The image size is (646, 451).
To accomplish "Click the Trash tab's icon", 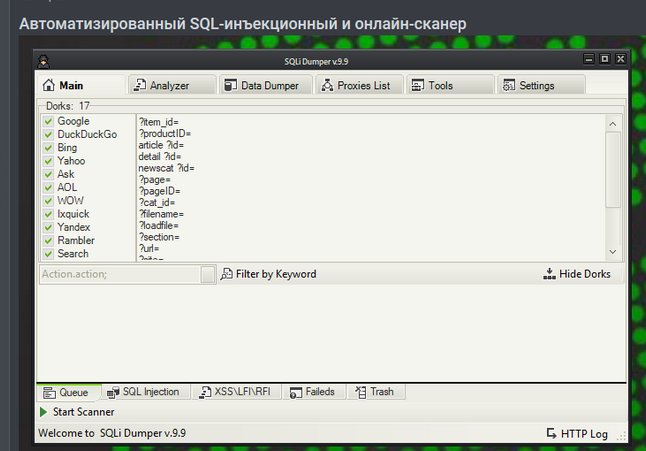I will [360, 392].
